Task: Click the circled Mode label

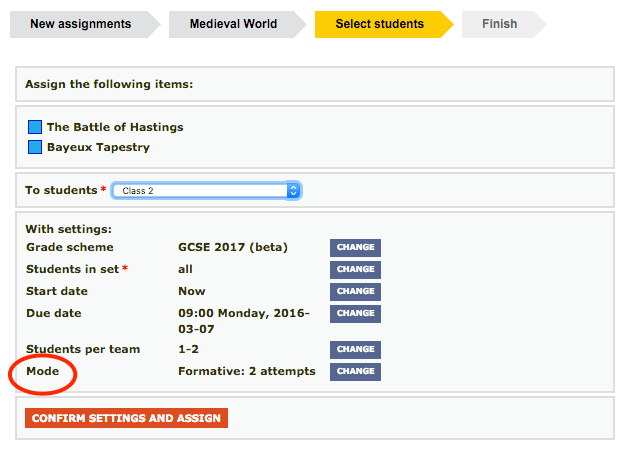Action: 43,371
